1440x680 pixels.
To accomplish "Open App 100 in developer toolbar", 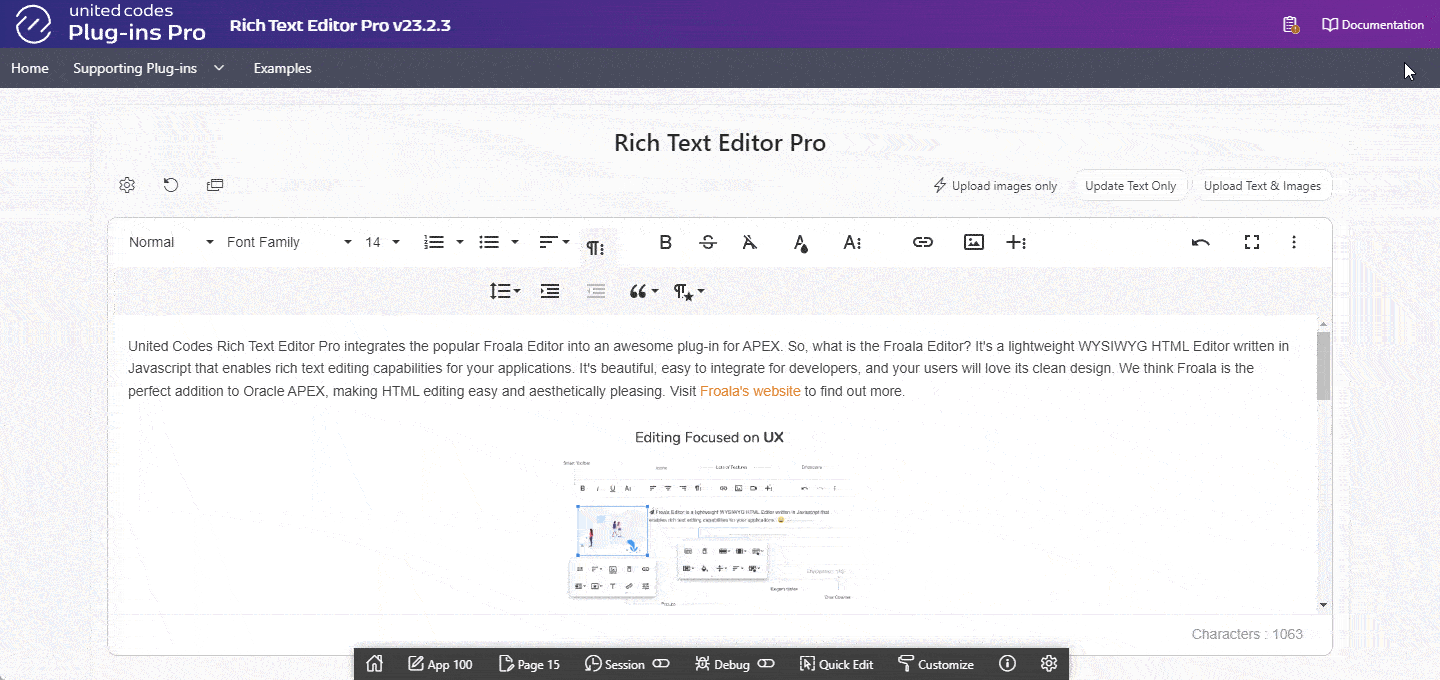I will [440, 664].
